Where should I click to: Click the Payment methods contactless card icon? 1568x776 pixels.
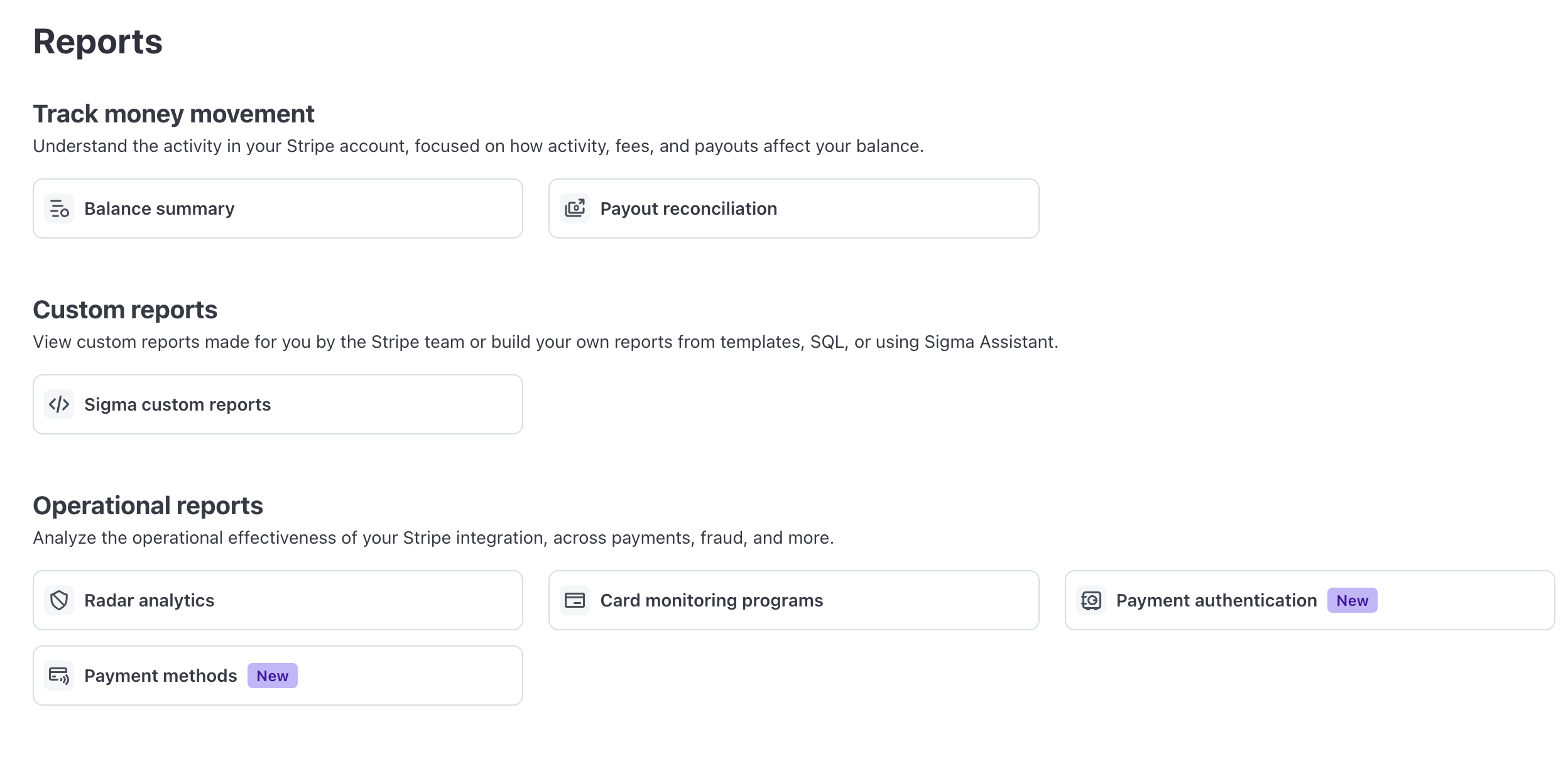(59, 676)
